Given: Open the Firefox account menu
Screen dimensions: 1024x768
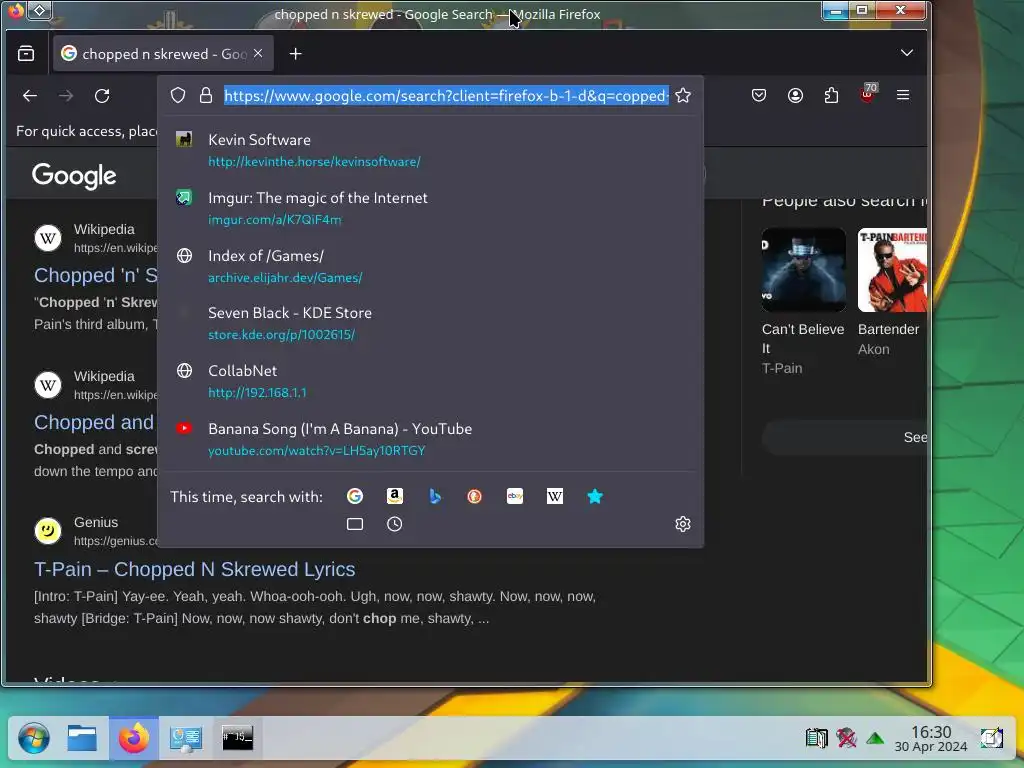Looking at the screenshot, I should [795, 95].
